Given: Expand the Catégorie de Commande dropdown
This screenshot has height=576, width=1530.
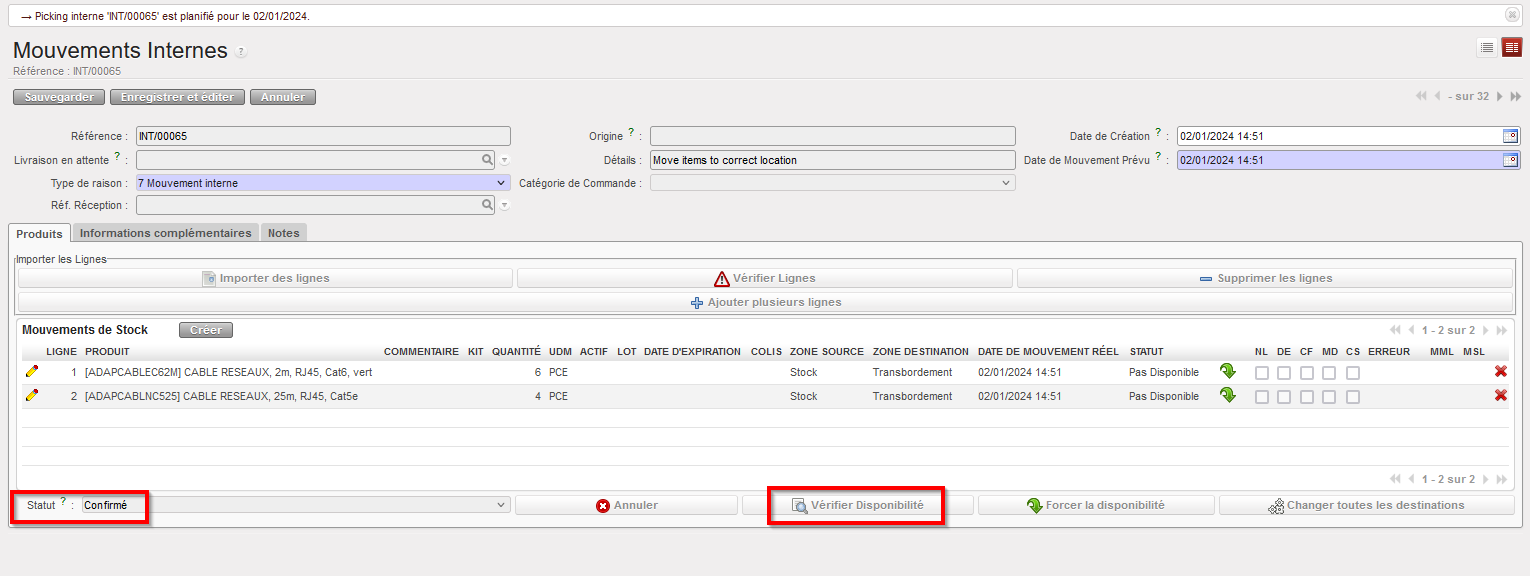Looking at the screenshot, I should tap(832, 183).
